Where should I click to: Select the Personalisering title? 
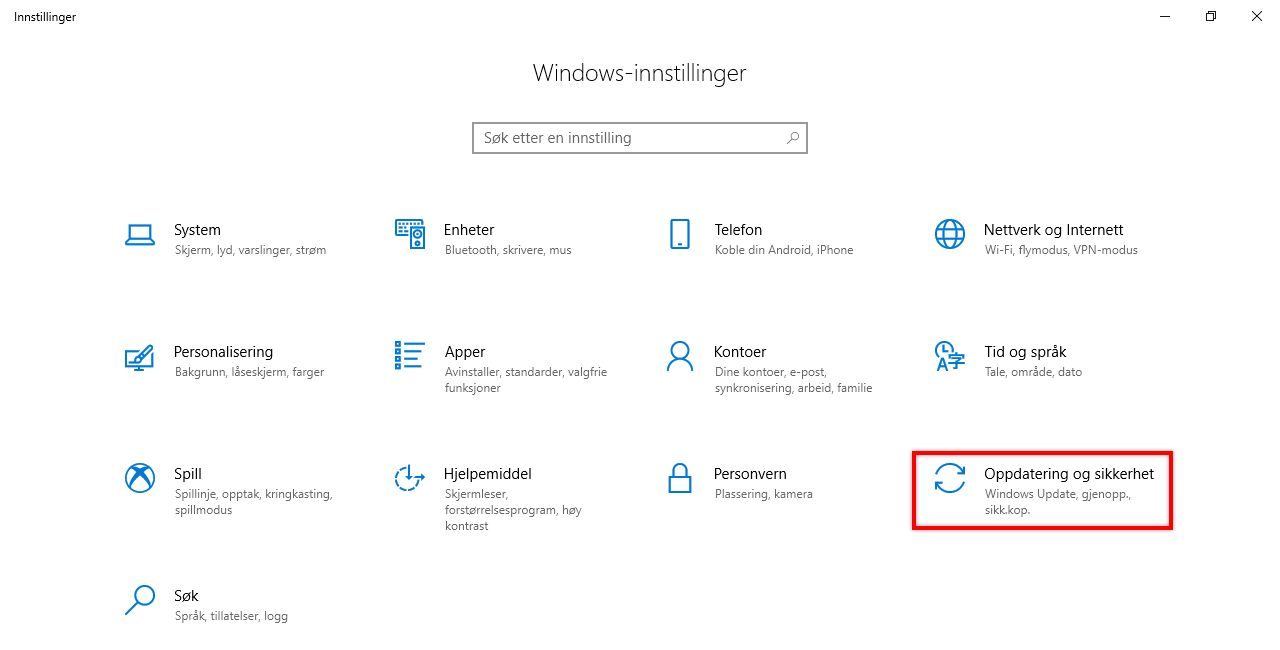(x=223, y=352)
